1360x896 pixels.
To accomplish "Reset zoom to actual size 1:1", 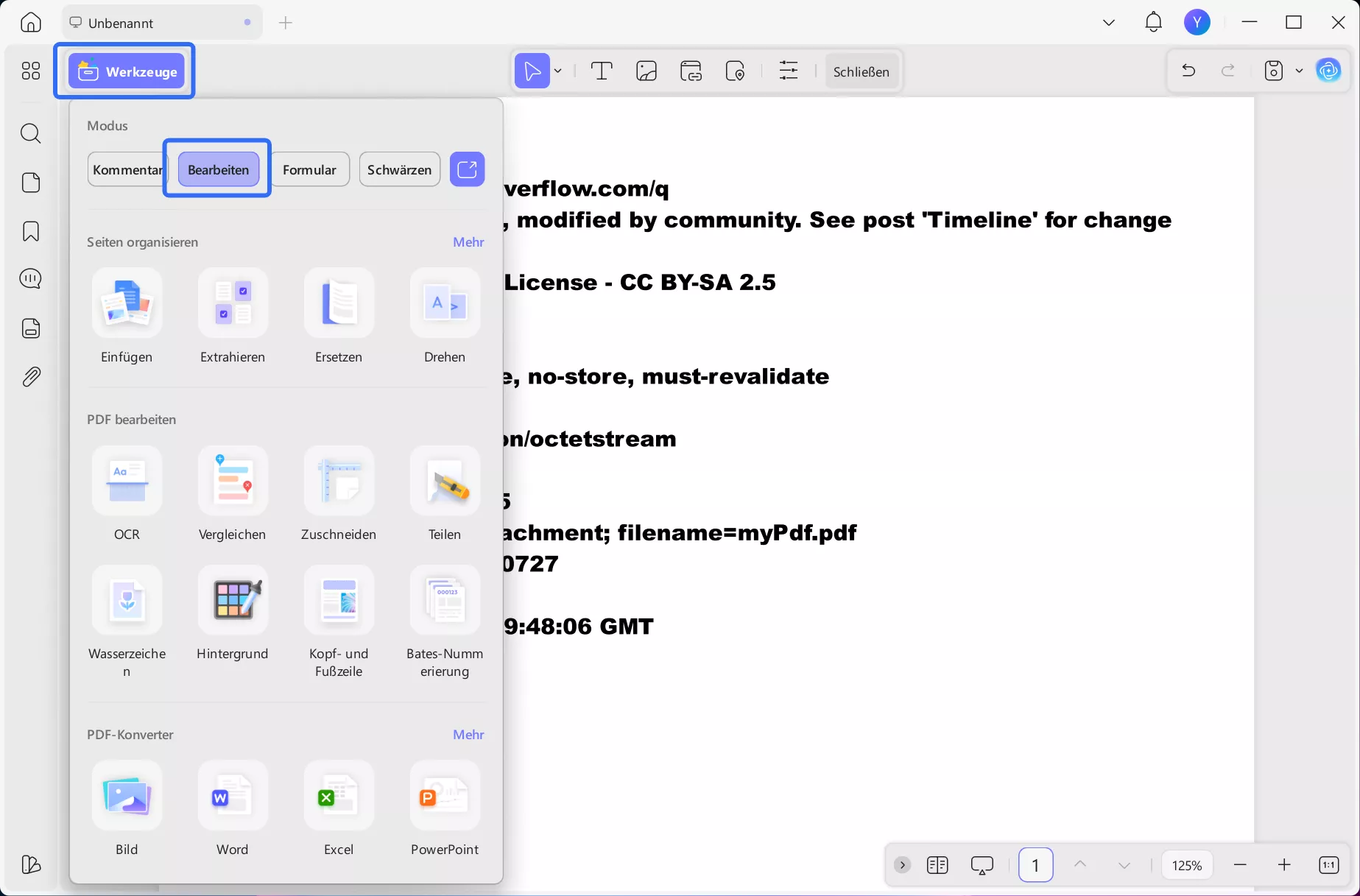I will pos(1329,865).
